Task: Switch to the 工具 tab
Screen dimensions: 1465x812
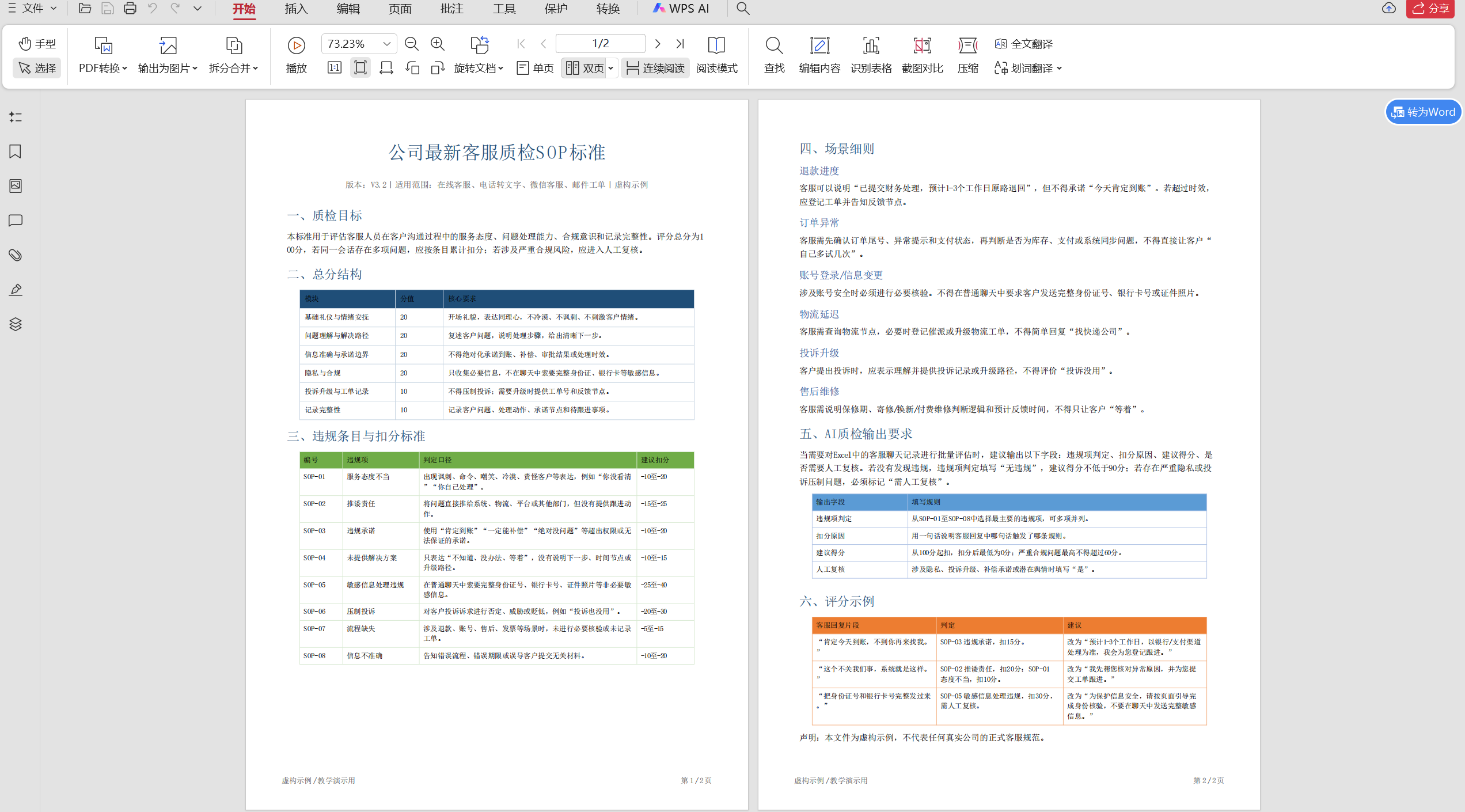Action: click(504, 9)
